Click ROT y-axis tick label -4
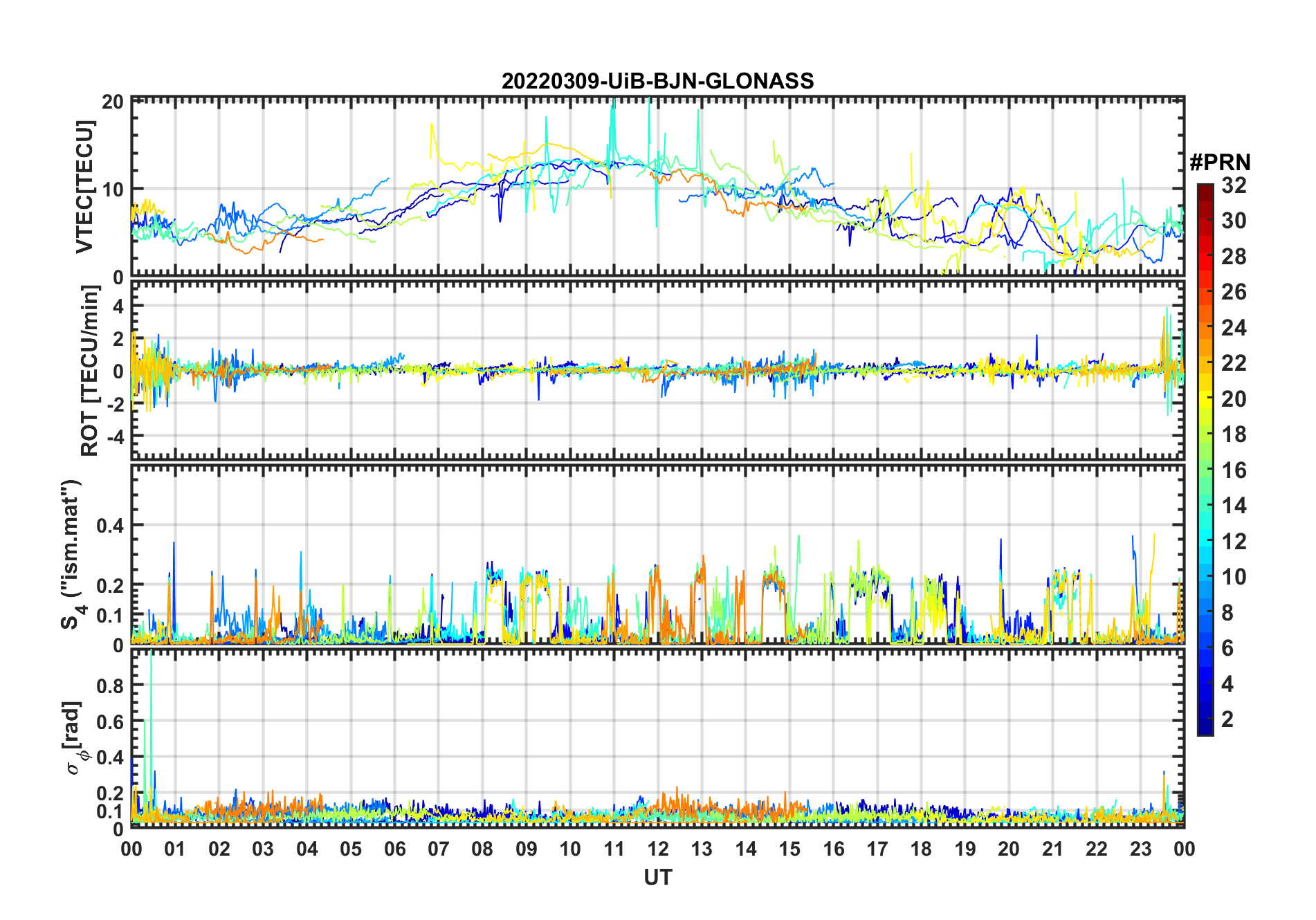The image size is (1316, 920). (115, 437)
